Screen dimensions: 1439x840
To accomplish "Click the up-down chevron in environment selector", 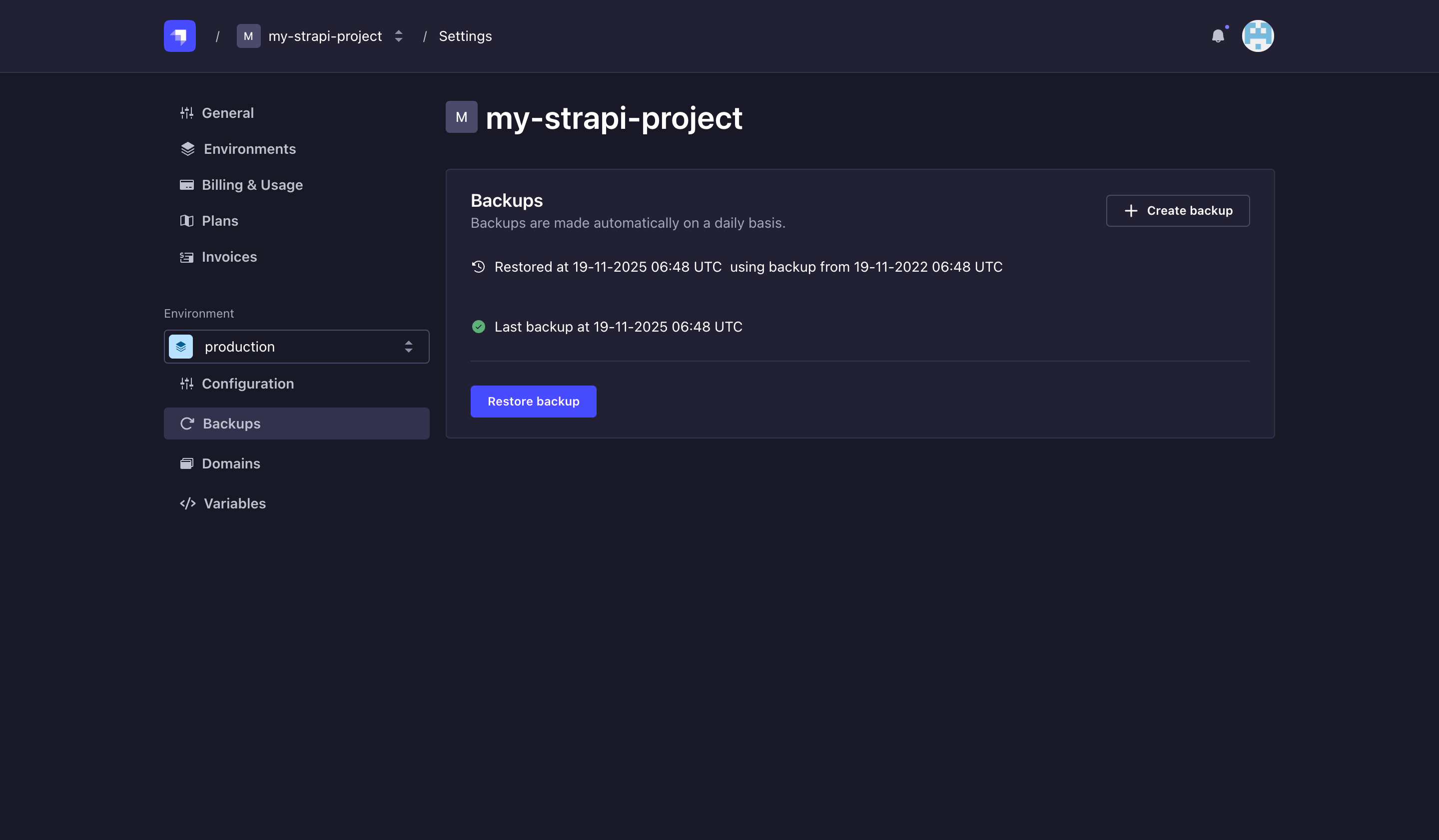I will (408, 347).
